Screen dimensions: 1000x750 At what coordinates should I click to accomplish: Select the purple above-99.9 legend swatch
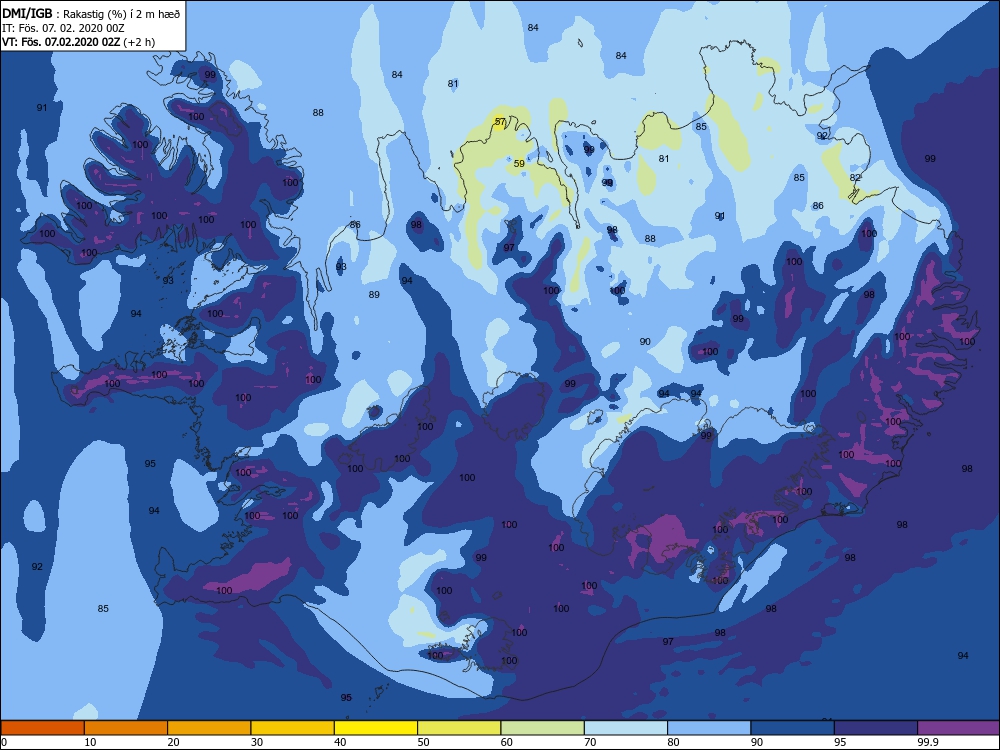(x=959, y=728)
